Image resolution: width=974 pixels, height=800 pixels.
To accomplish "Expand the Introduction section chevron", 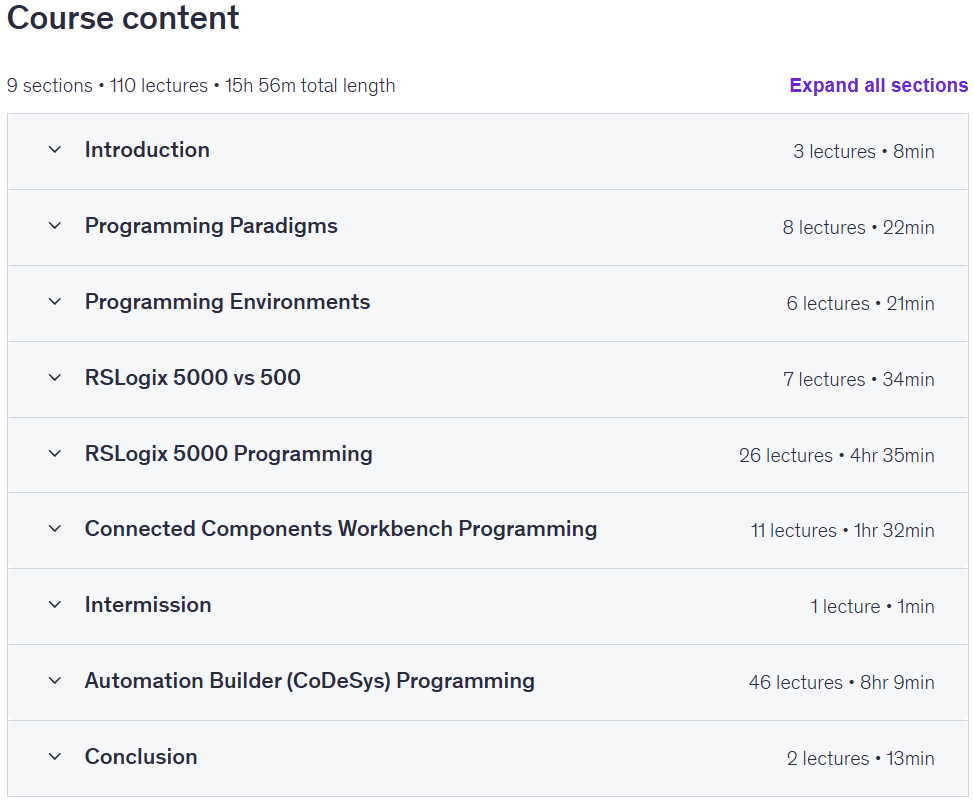I will click(55, 150).
